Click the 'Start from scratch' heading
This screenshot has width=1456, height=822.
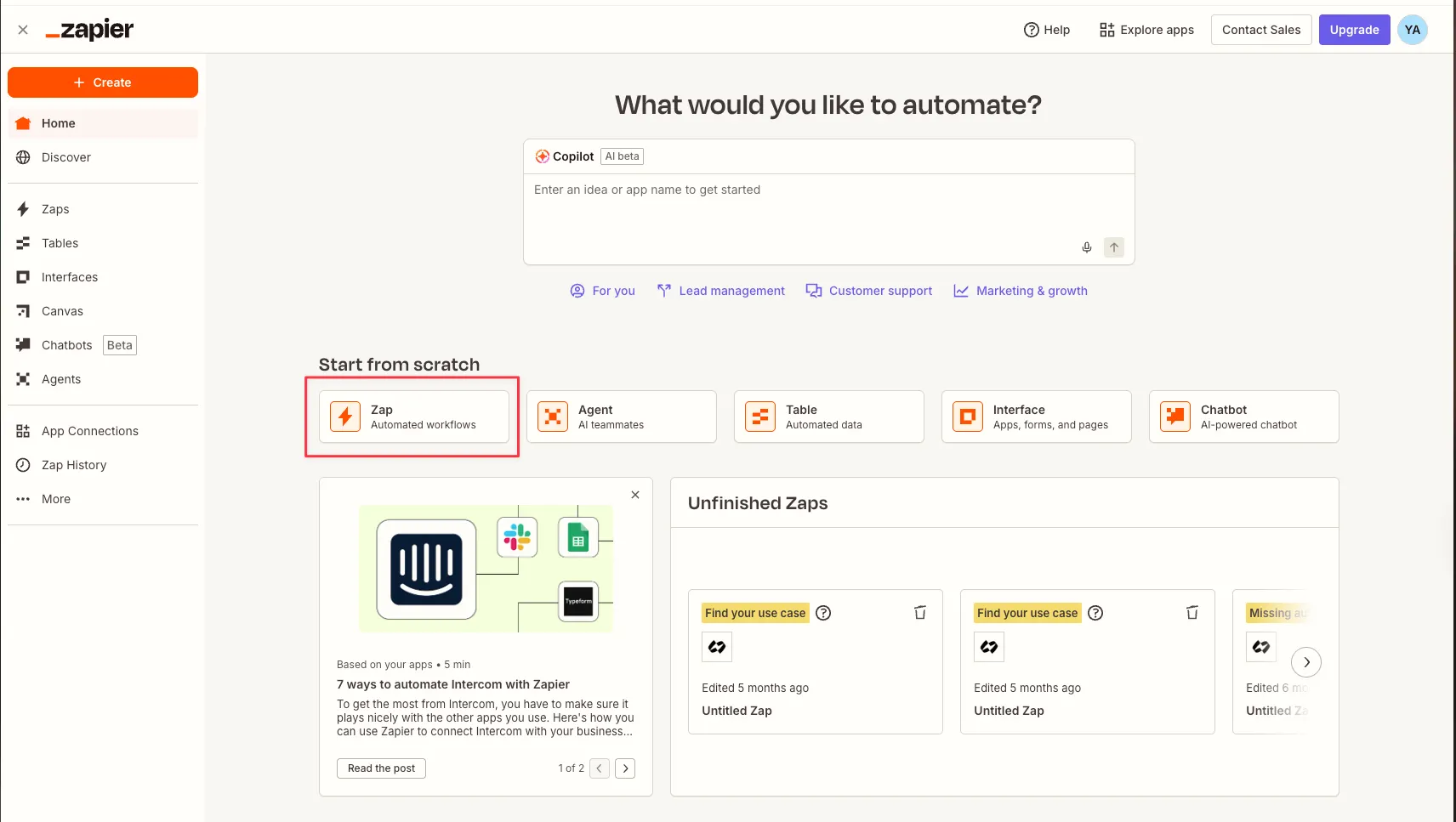pyautogui.click(x=399, y=365)
